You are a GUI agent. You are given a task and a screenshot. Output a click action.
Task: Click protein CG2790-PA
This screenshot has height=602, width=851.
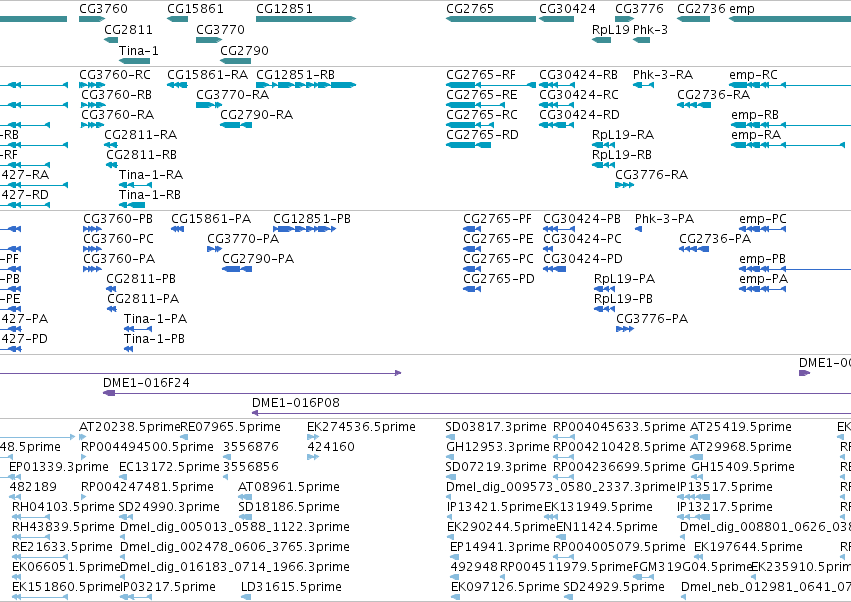237,269
